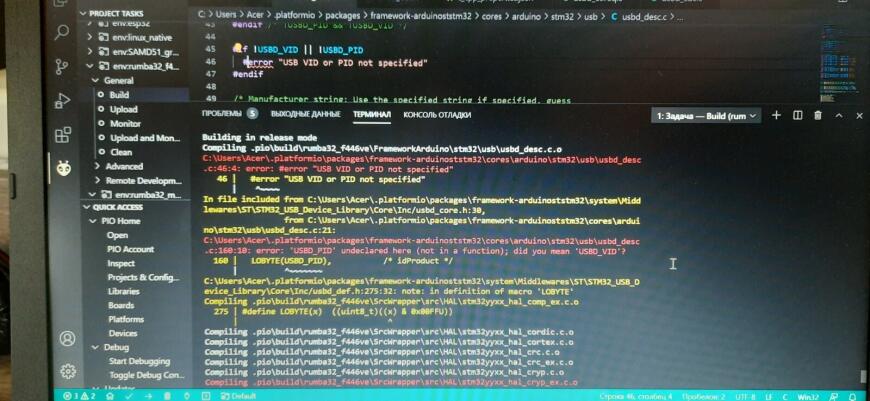Kill terminal with the trash icon
The width and height of the screenshot is (870, 401).
(x=817, y=115)
